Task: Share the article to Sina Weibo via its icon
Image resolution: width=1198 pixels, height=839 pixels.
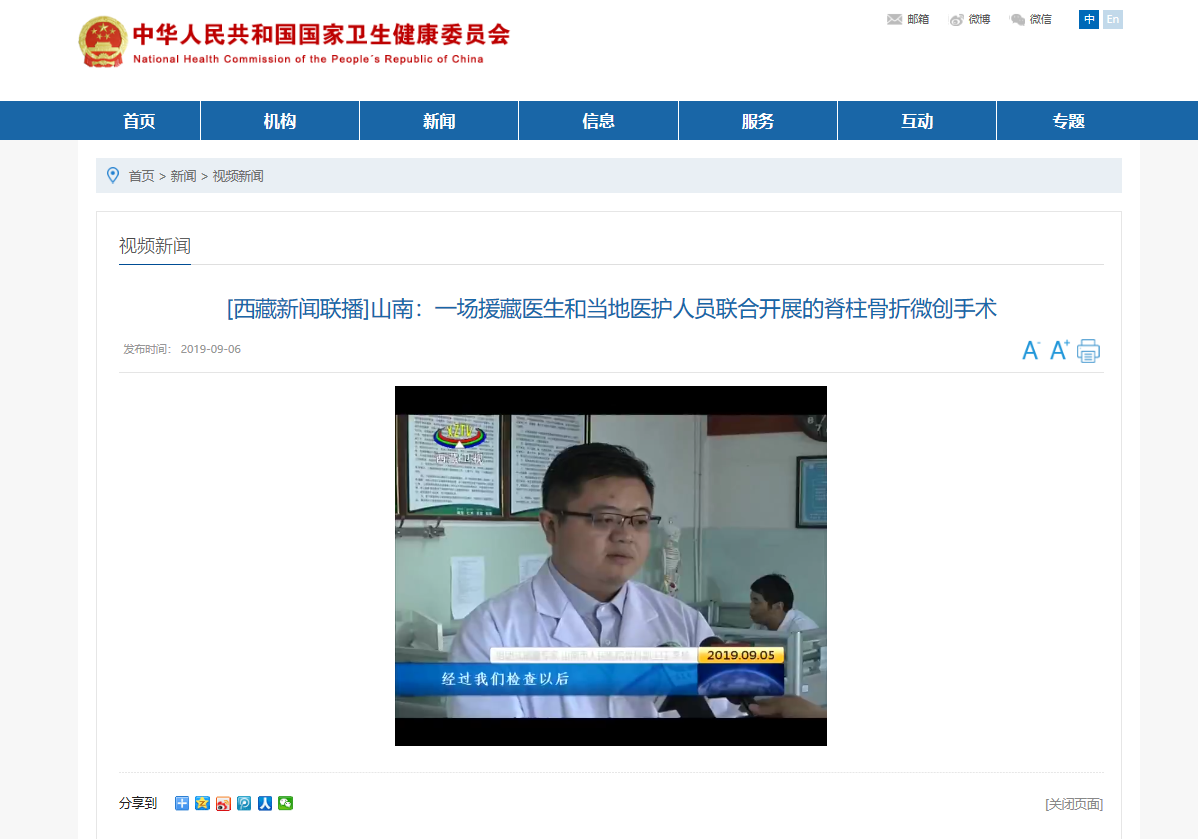Action: [x=223, y=803]
